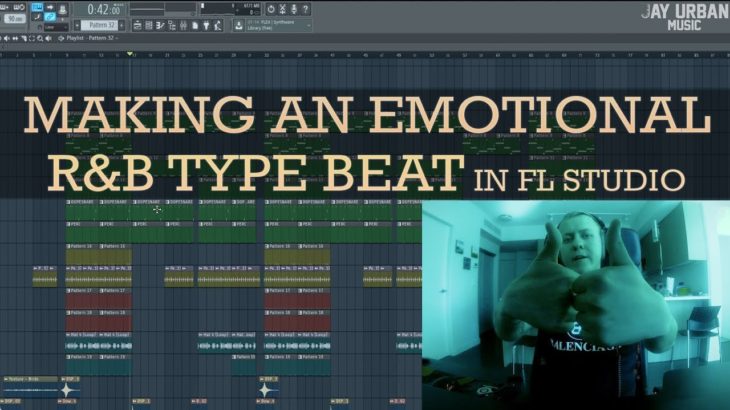Open dropdown arrow after Playlist - Pattern 32 title

click(116, 38)
